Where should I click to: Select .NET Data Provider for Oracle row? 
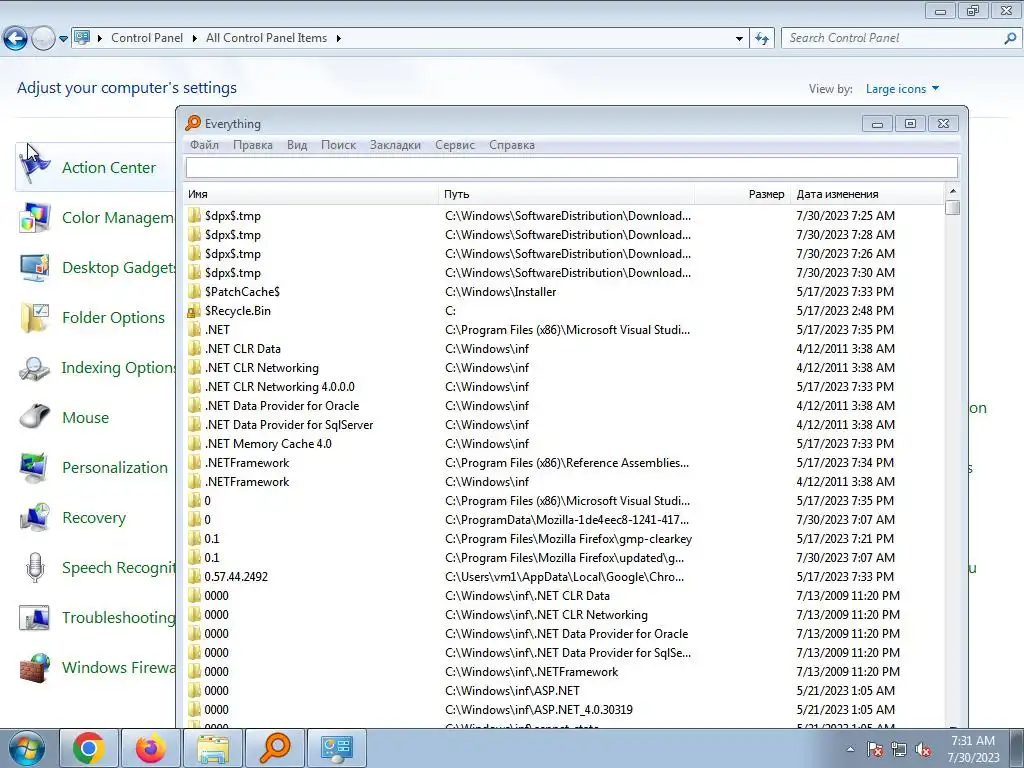(565, 406)
